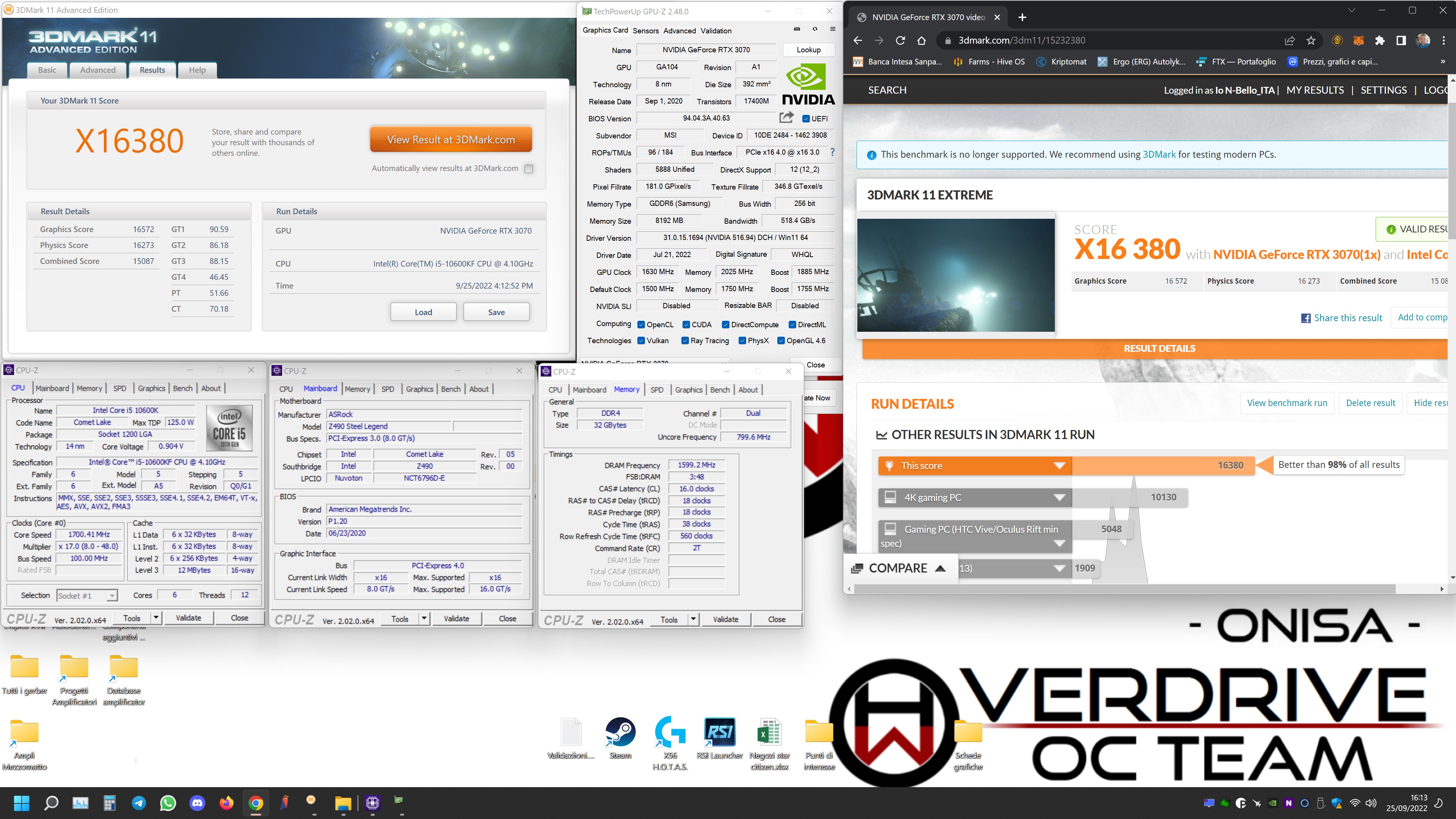Open Telegram from the taskbar
1456x819 pixels.
point(138,803)
